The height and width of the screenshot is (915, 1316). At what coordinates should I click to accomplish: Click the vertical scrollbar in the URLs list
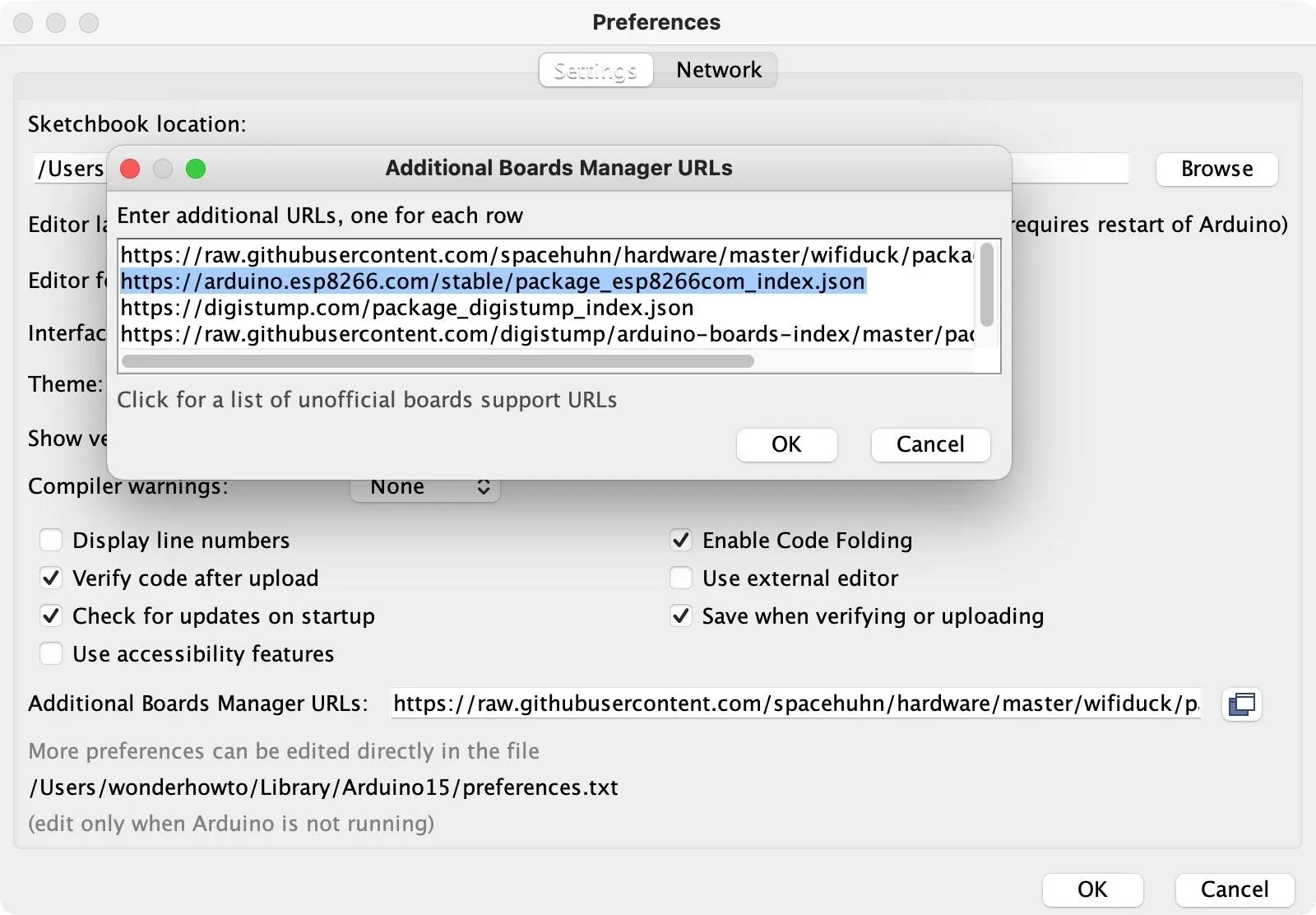point(987,285)
